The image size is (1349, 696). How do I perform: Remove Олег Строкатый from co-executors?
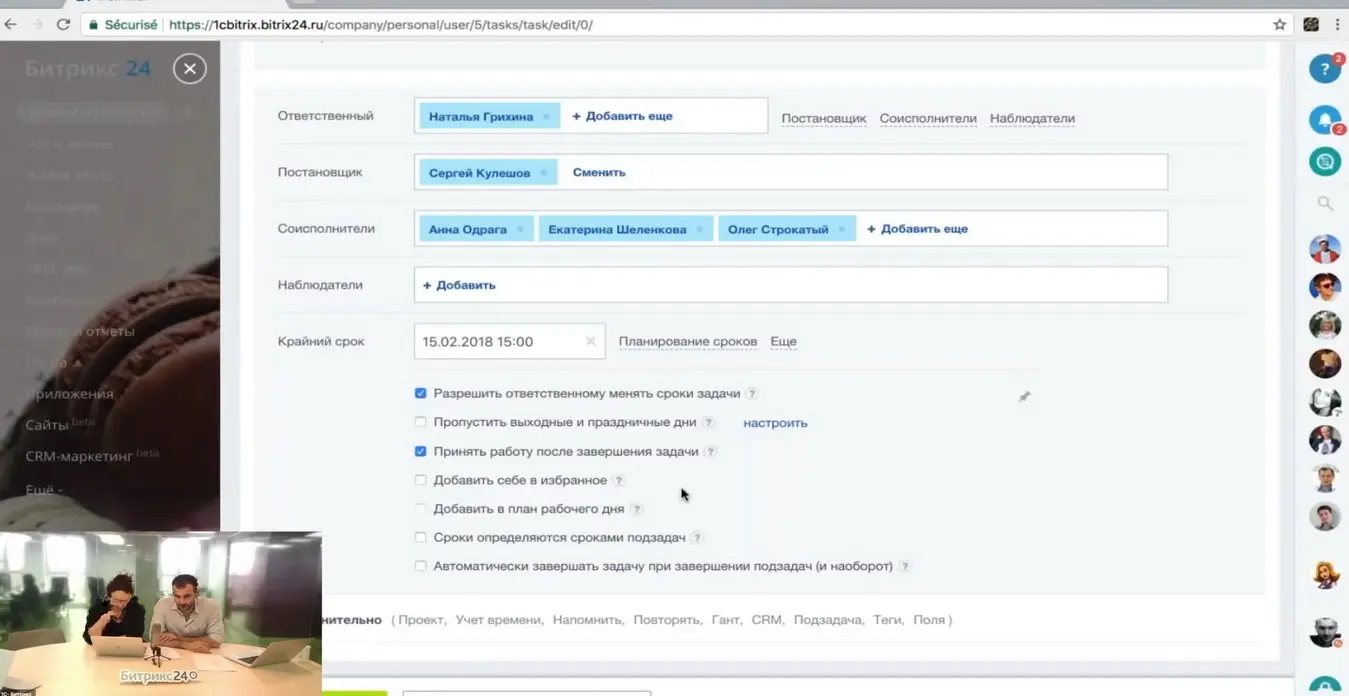coord(841,230)
